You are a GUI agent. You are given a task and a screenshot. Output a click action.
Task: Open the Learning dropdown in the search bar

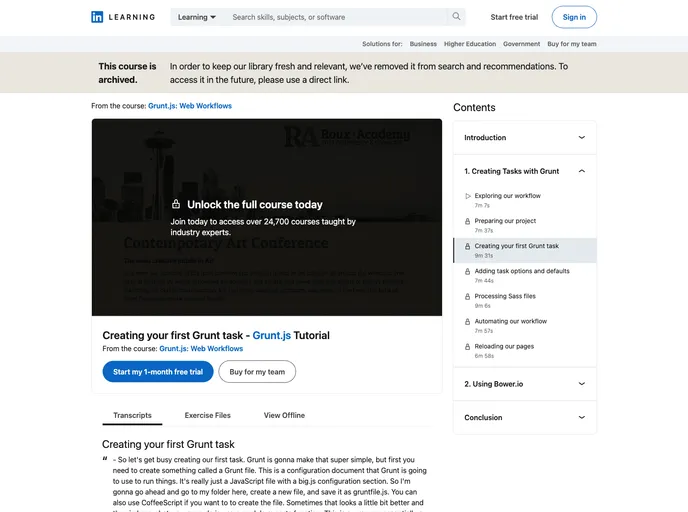point(197,17)
